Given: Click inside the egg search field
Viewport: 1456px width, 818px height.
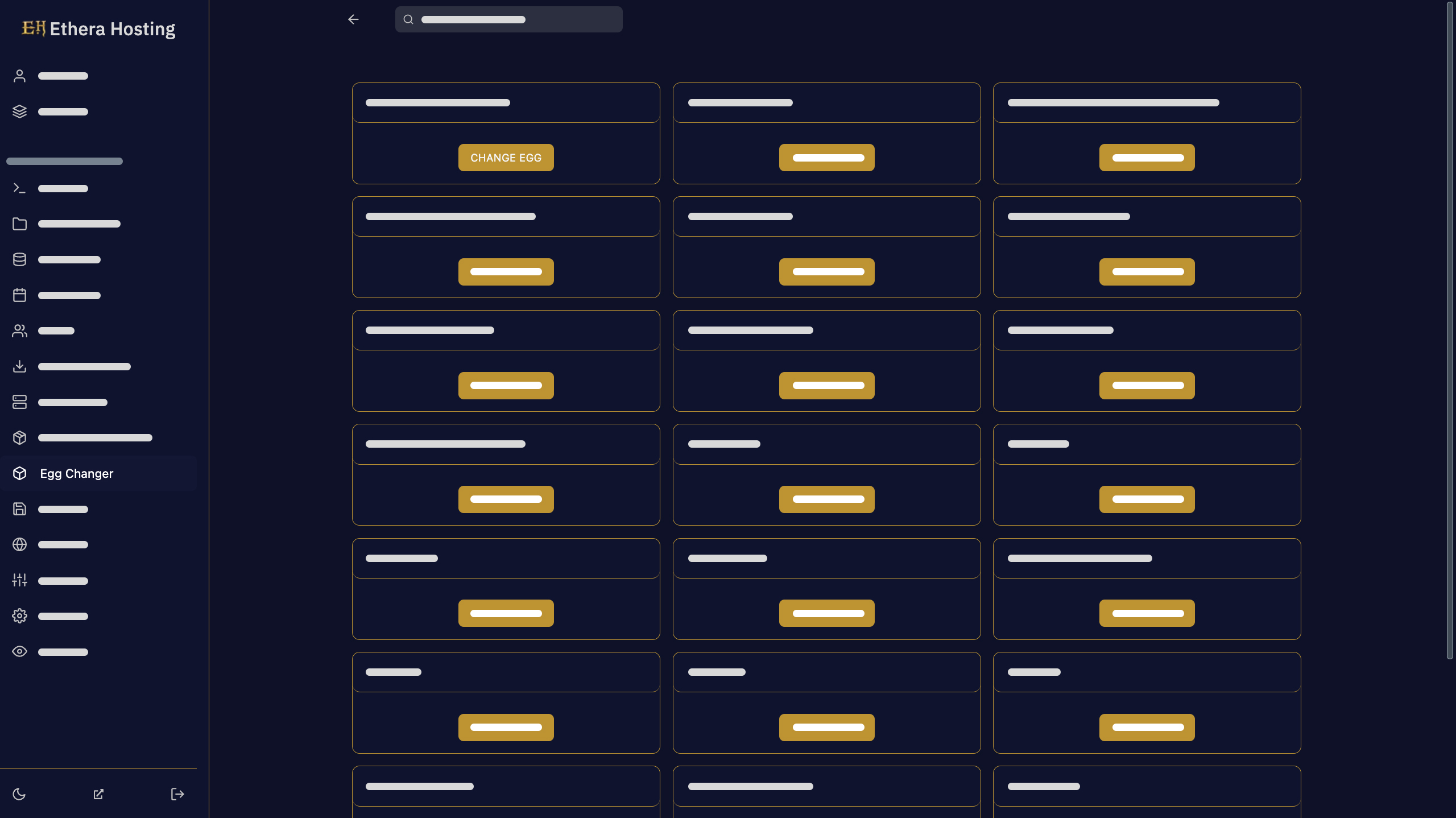Looking at the screenshot, I should tap(509, 19).
